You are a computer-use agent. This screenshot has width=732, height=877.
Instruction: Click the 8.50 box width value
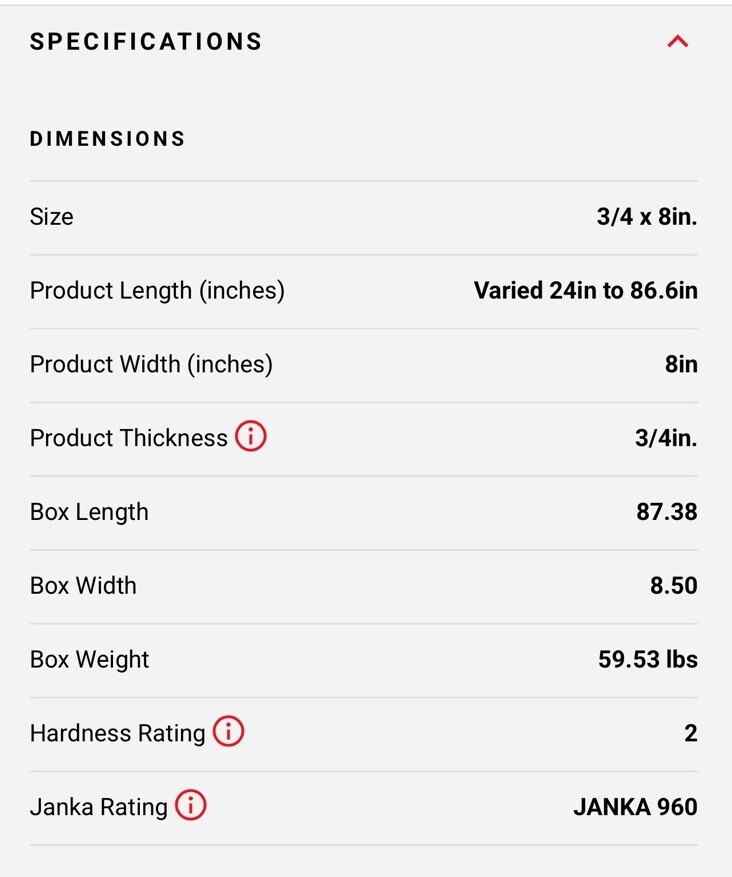click(673, 586)
